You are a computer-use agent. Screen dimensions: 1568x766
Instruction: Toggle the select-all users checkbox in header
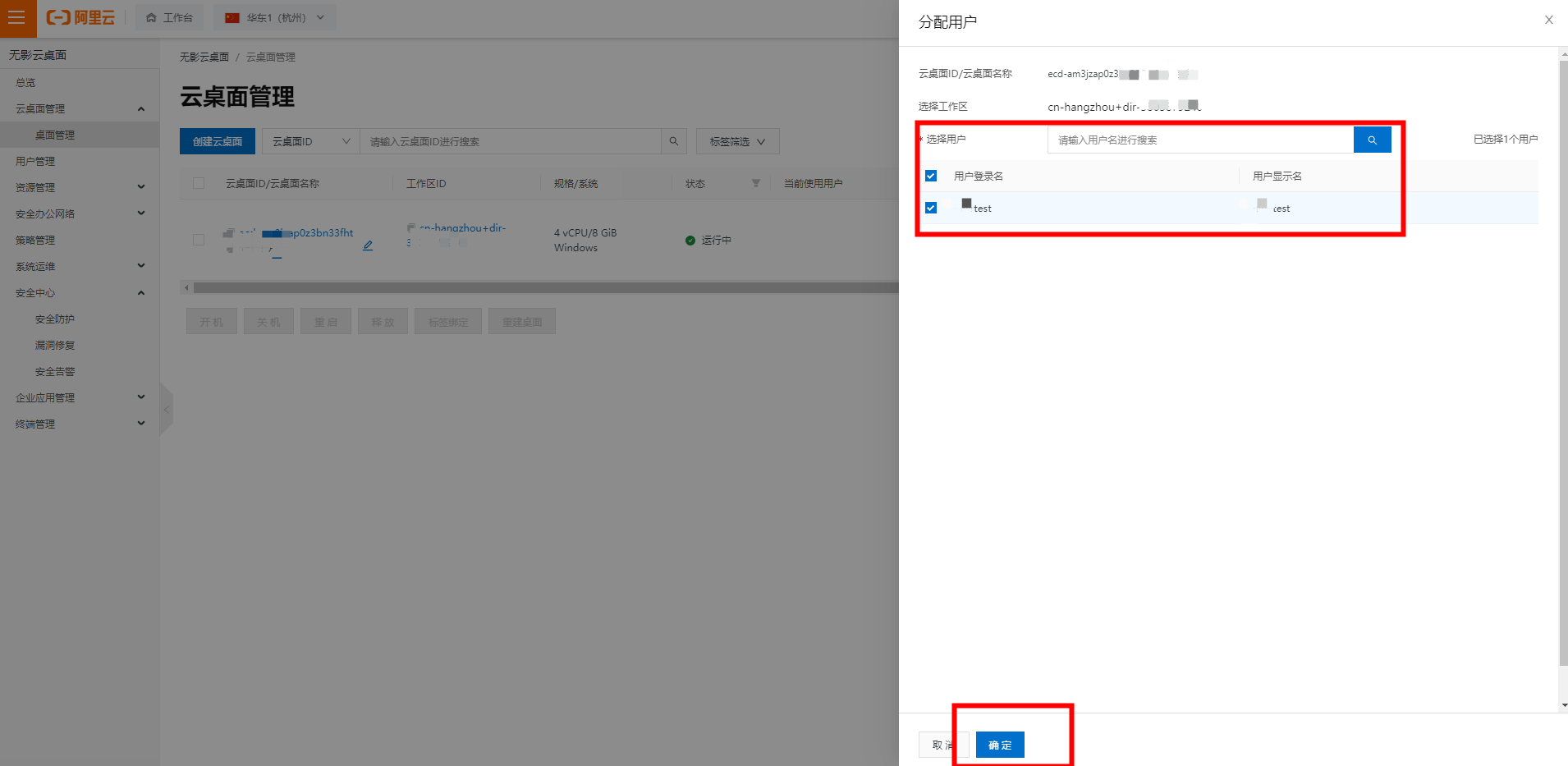point(931,176)
